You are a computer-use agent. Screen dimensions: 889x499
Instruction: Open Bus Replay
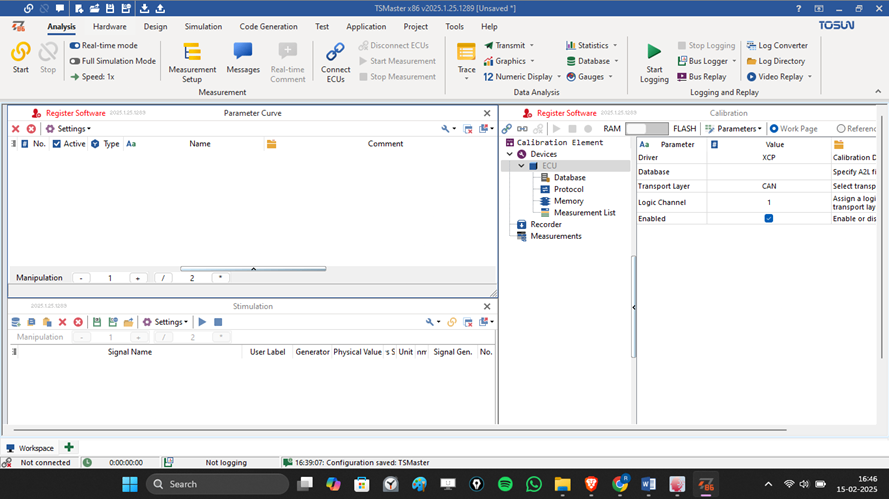point(701,77)
